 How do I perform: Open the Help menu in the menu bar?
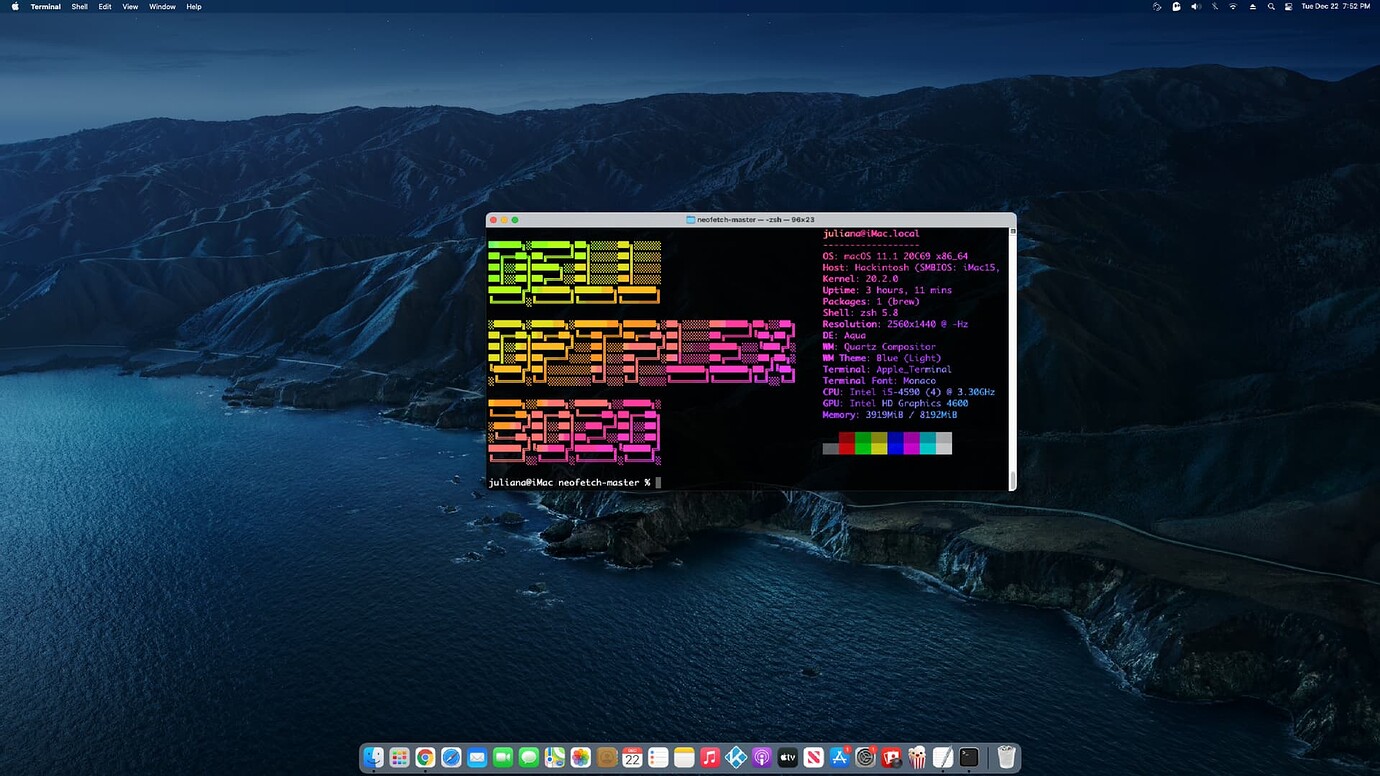[x=193, y=6]
